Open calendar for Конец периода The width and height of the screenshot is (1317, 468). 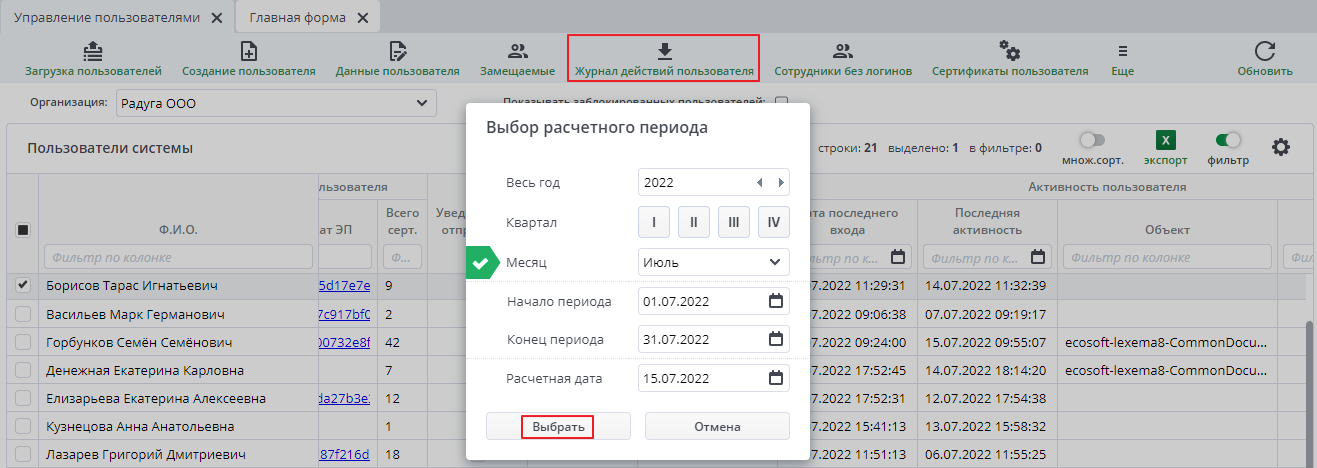tap(775, 339)
